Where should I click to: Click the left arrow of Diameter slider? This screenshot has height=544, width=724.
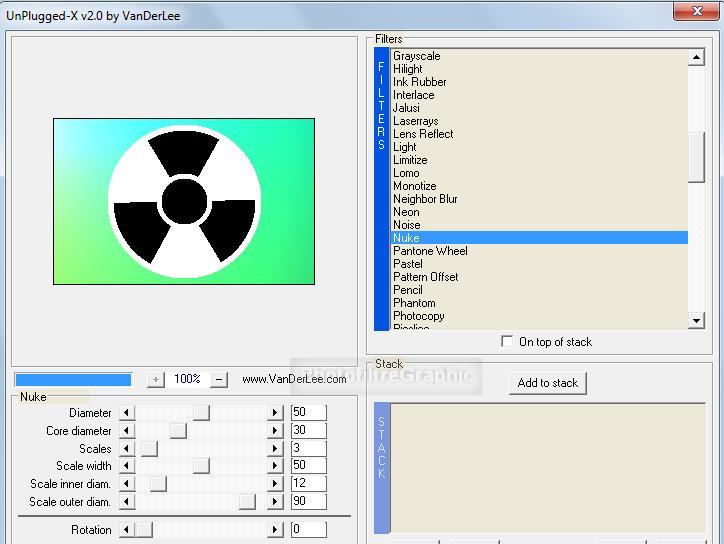[x=127, y=412]
